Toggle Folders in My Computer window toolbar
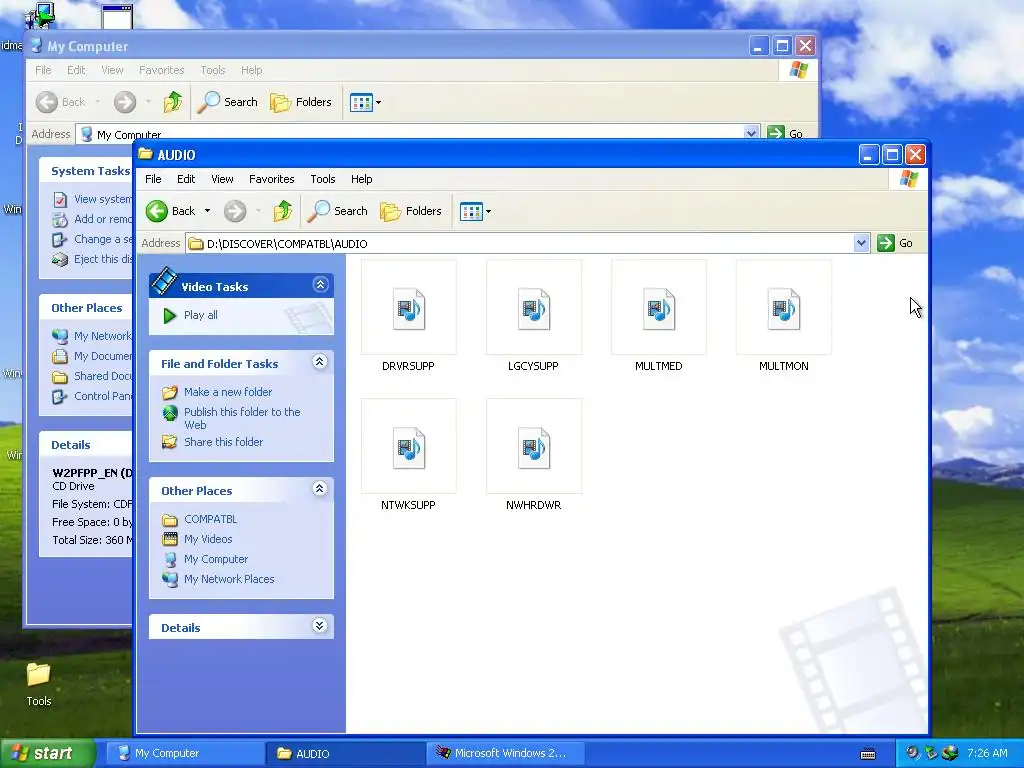Viewport: 1024px width, 768px height. coord(301,102)
